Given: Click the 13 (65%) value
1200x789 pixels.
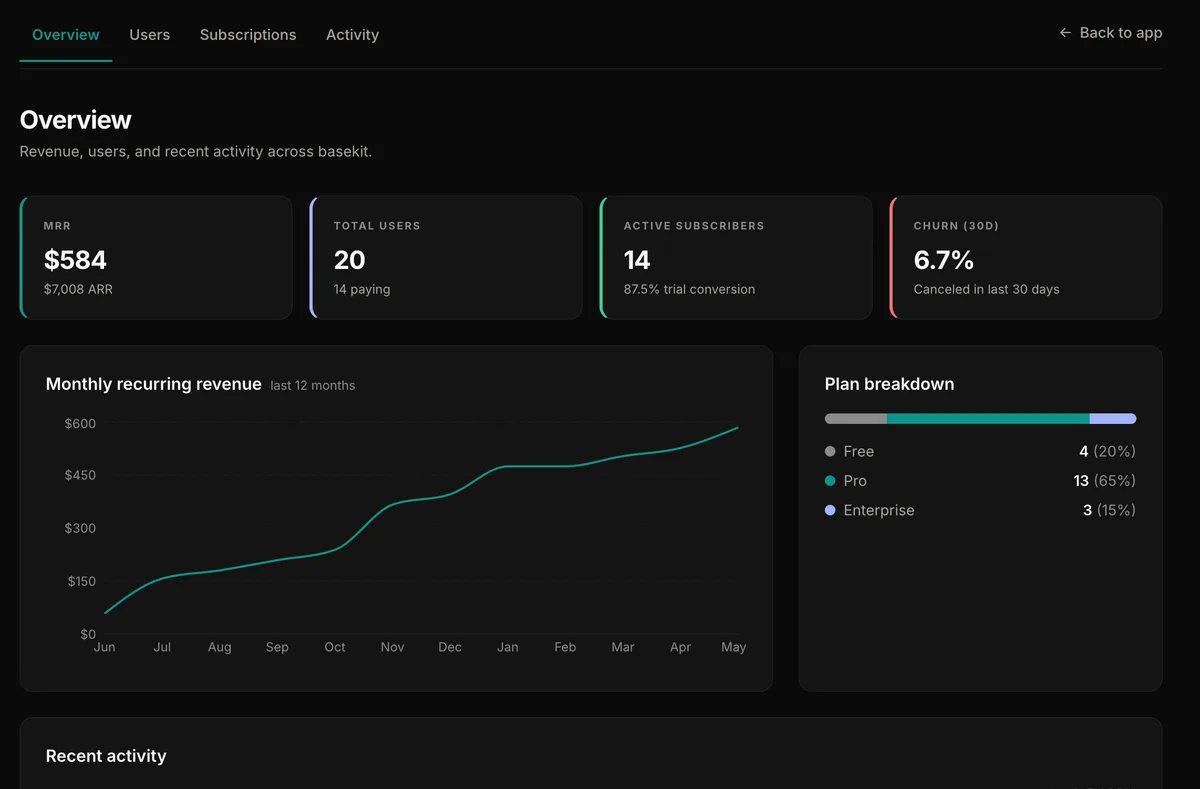Looking at the screenshot, I should [x=1104, y=481].
